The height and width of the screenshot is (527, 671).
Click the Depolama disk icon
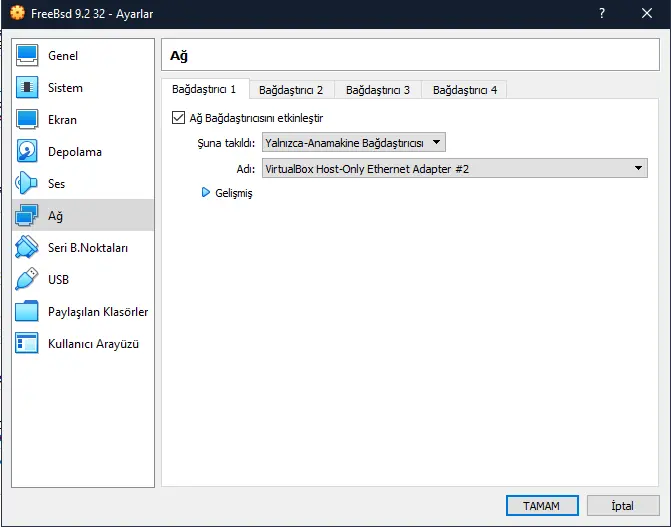(x=28, y=152)
